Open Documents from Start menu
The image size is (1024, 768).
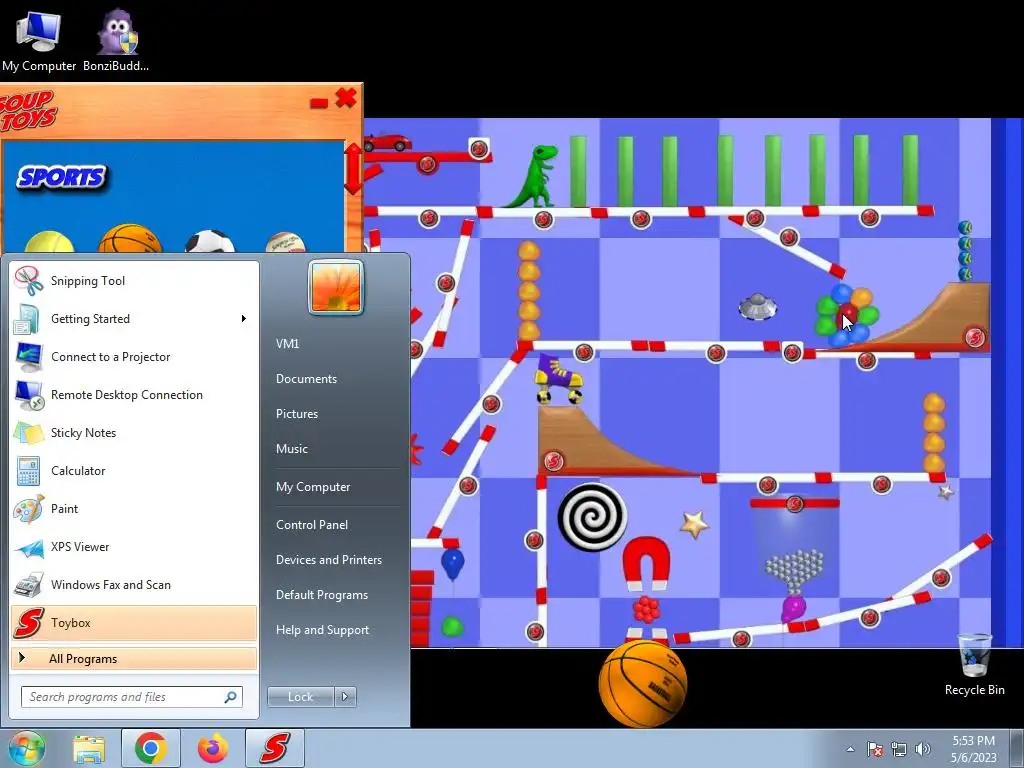(306, 379)
